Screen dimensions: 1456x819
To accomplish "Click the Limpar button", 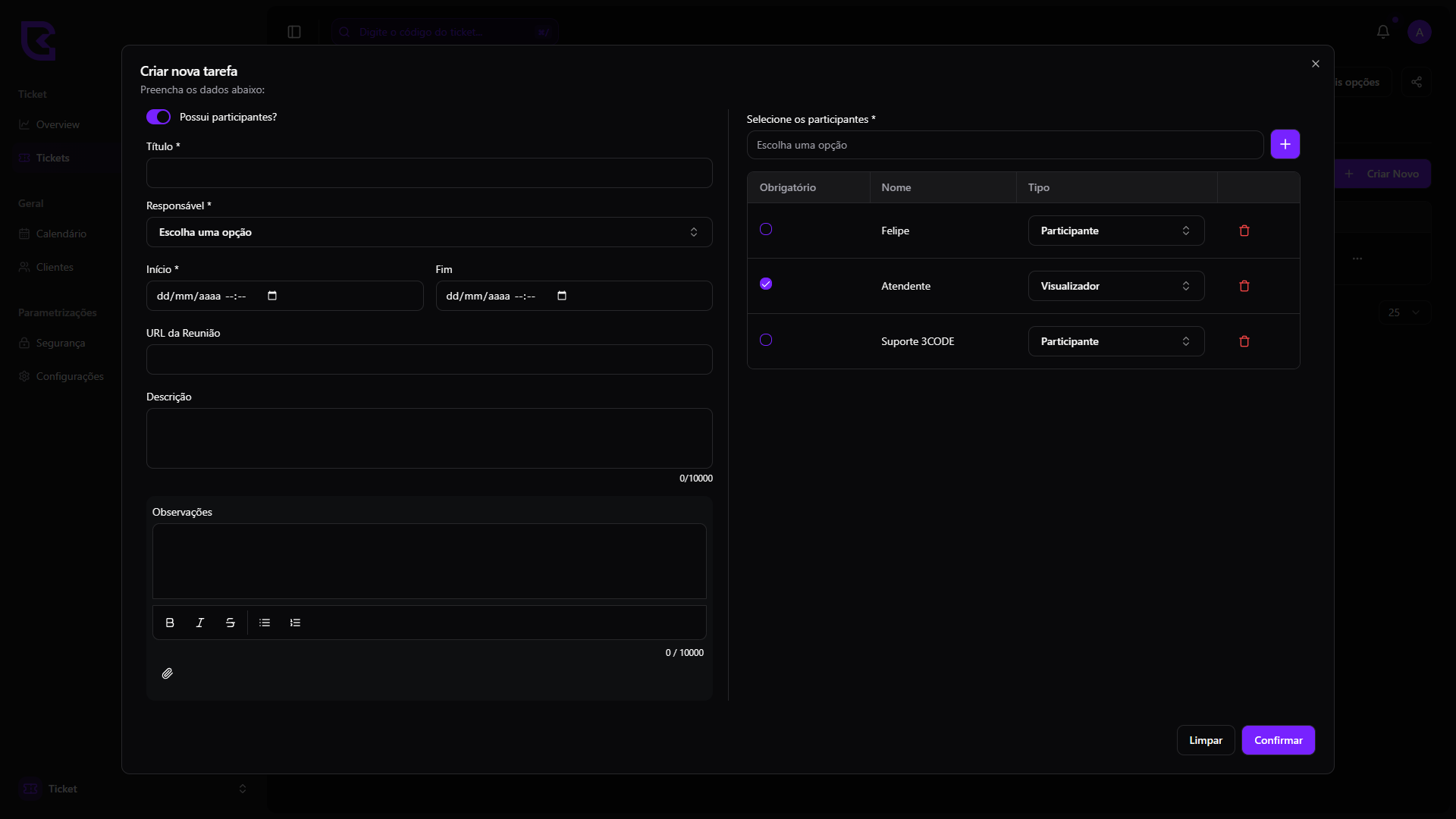I will coord(1205,740).
